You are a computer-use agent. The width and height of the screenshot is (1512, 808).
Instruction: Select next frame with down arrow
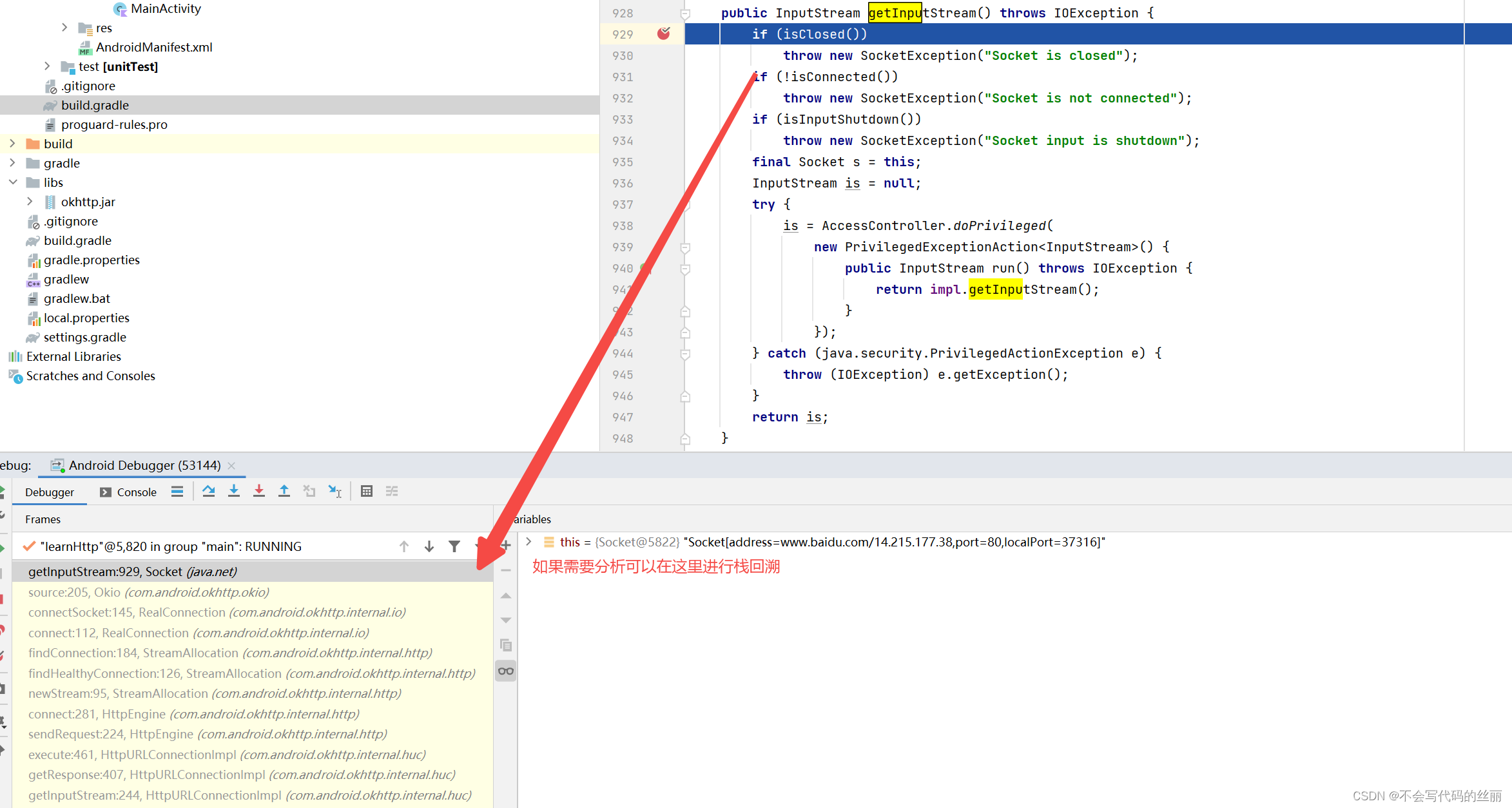pyautogui.click(x=429, y=546)
